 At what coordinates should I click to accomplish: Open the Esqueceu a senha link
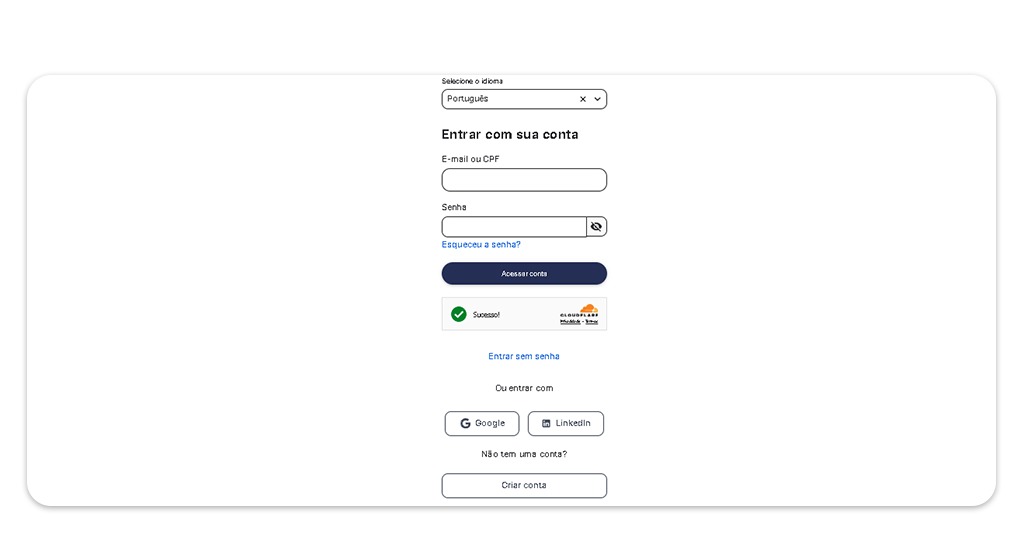point(481,245)
